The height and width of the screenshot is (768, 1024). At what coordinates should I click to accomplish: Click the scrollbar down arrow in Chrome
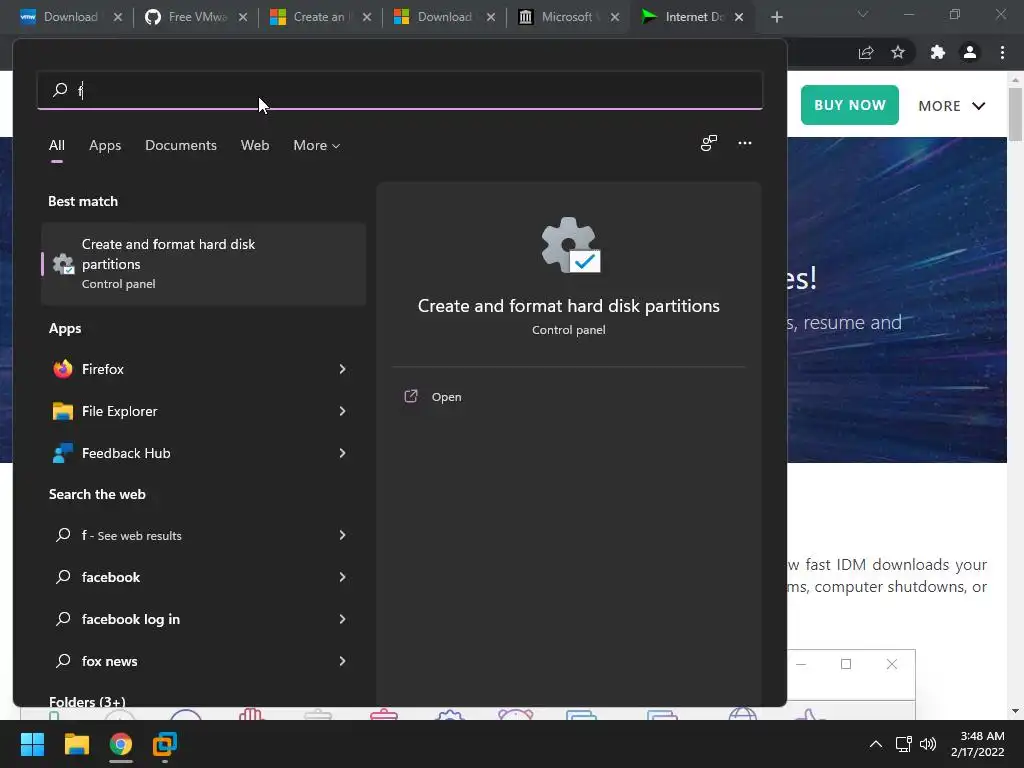coord(1015,711)
